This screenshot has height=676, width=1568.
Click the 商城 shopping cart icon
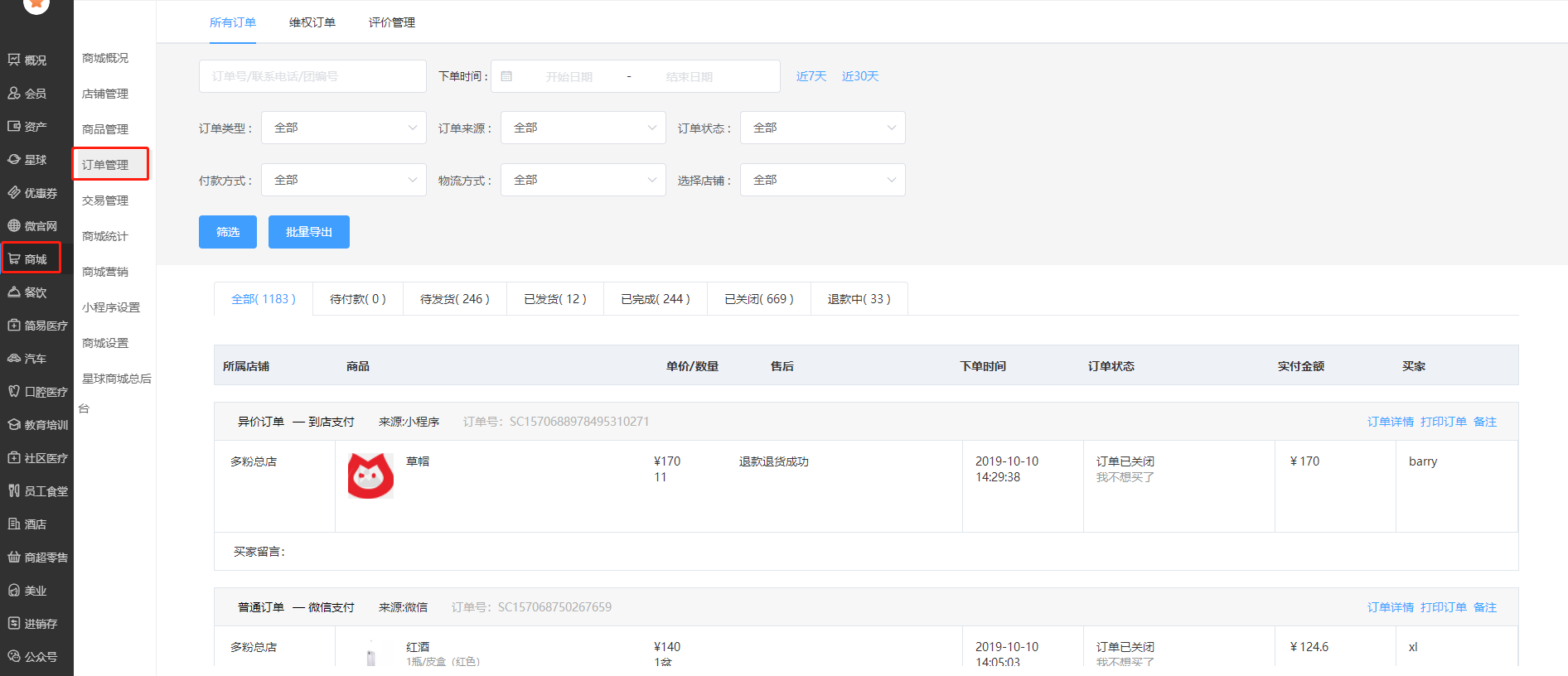coord(14,258)
